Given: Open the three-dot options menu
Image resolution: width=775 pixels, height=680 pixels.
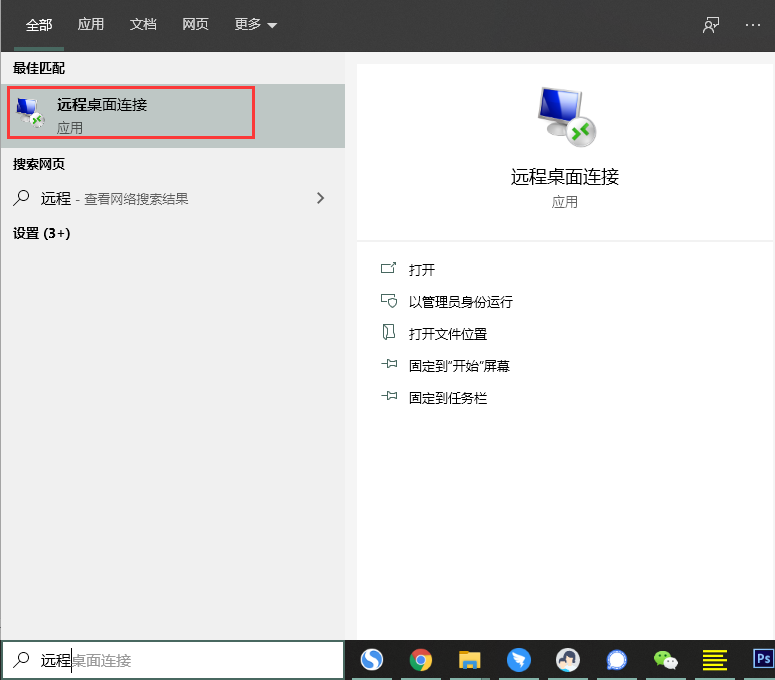Looking at the screenshot, I should 753,25.
